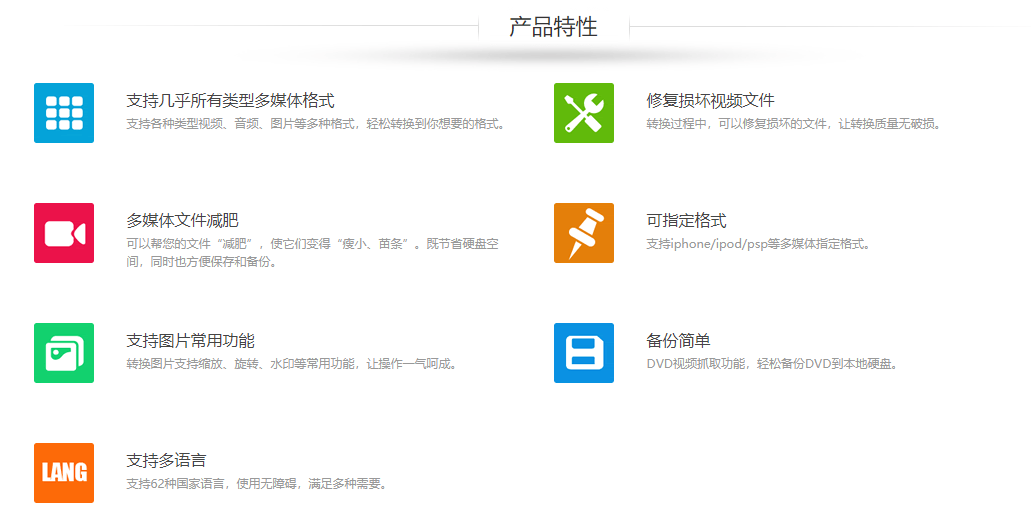
Task: Click the green picture functions icon
Action: tap(64, 352)
